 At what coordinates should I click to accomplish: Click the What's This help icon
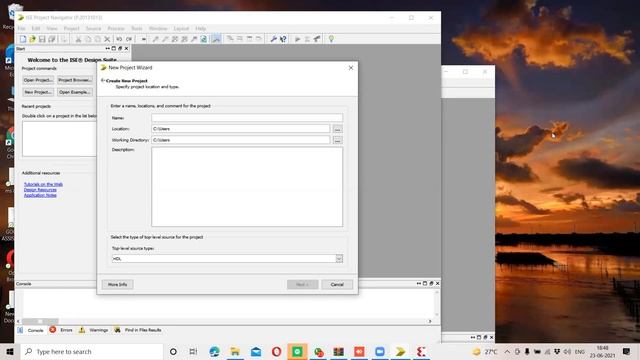coord(283,39)
